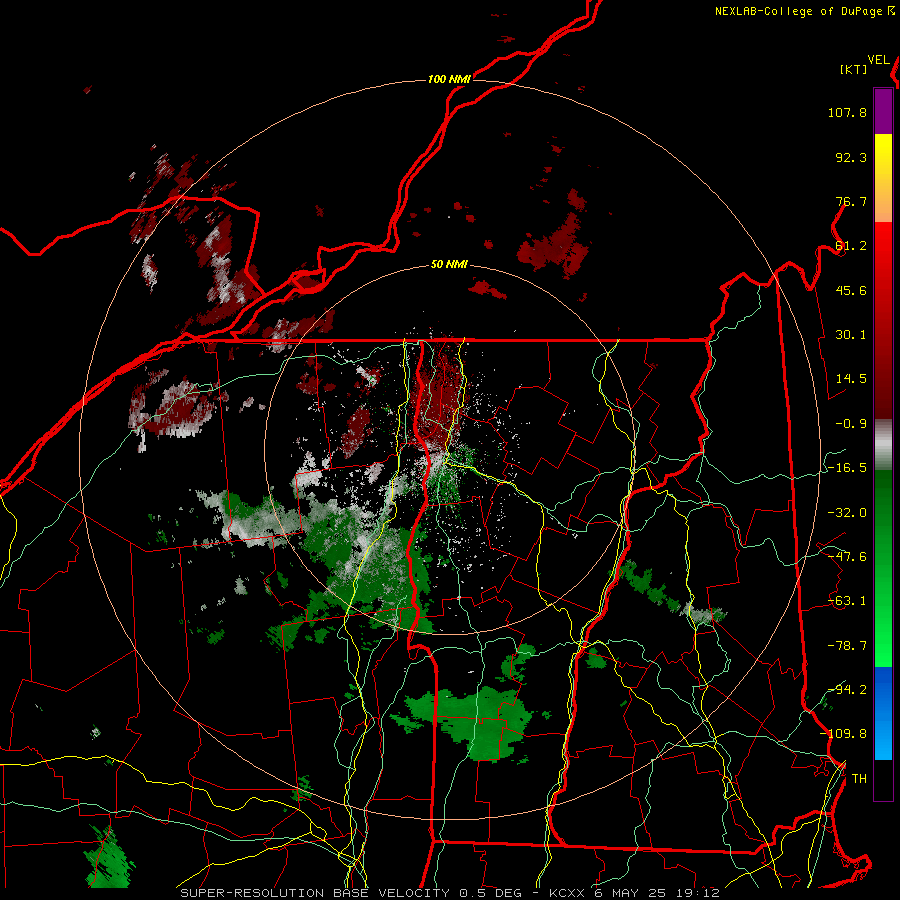Click the -16.5 velocity scale value
Viewport: 900px width, 900px height.
[x=847, y=468]
